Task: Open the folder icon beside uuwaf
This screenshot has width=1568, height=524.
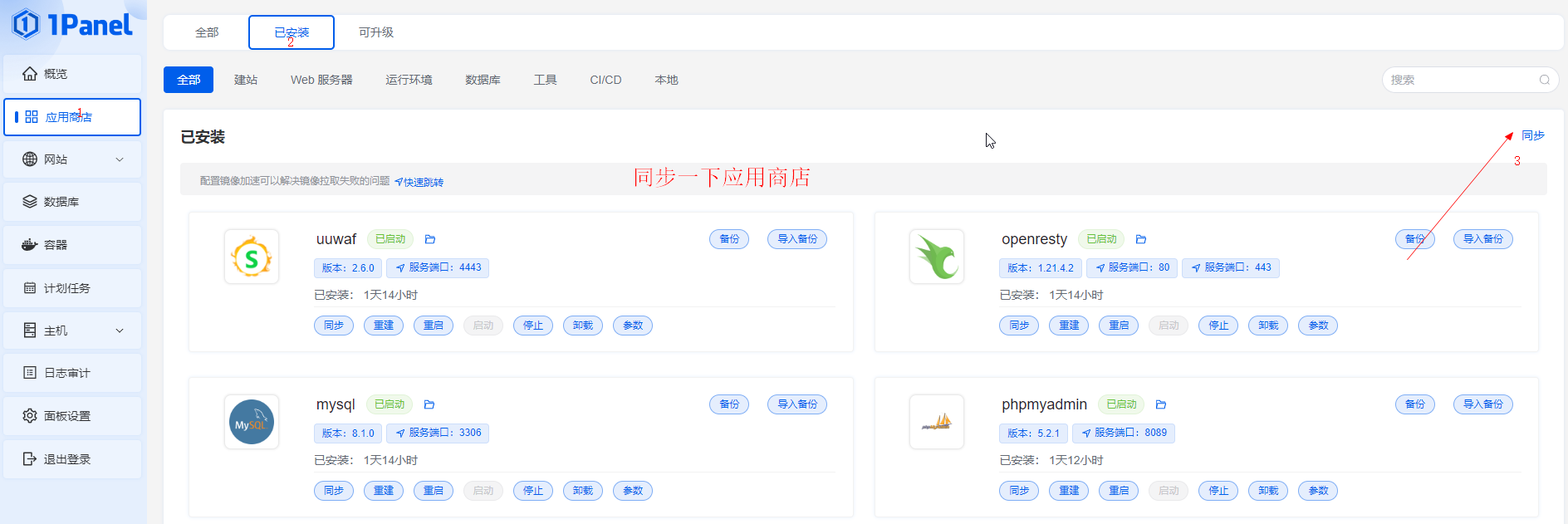Action: (430, 239)
